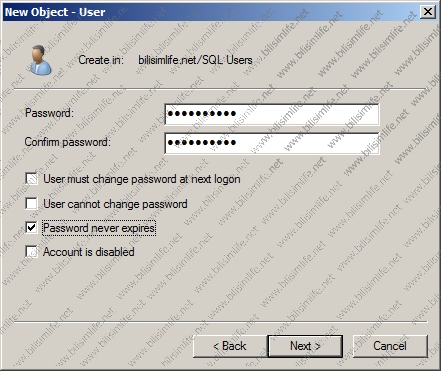This screenshot has width=441, height=371.
Task: Click the 'Confirm password:' field label
Action: pos(68,142)
